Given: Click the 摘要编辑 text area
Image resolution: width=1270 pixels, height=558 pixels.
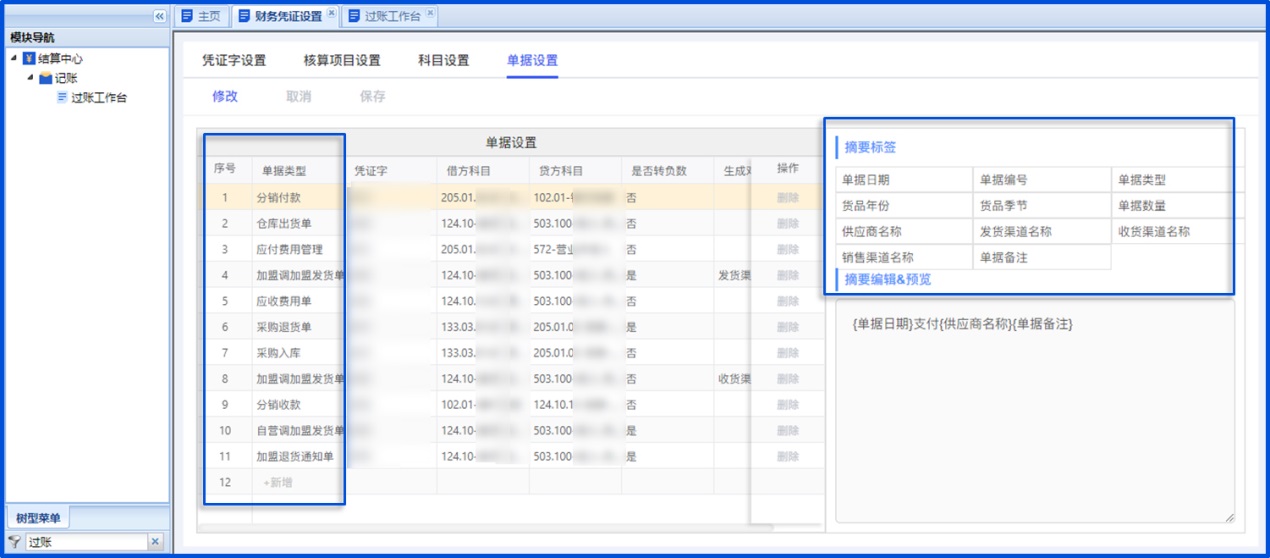Looking at the screenshot, I should 1035,411.
